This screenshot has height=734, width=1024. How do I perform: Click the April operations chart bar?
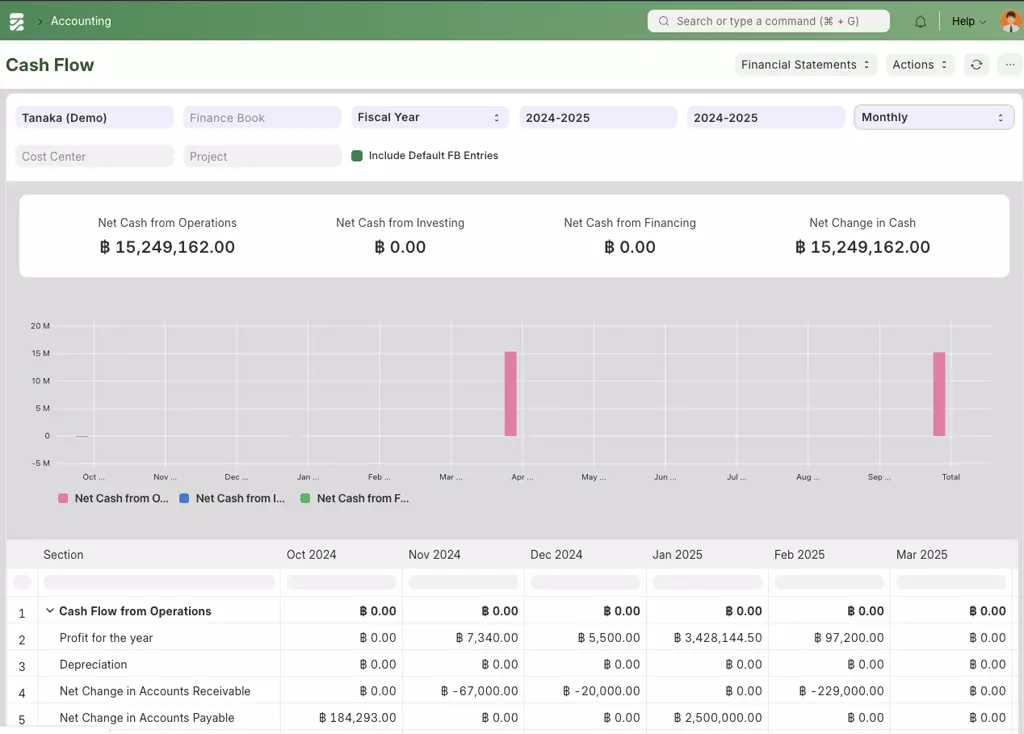point(510,394)
